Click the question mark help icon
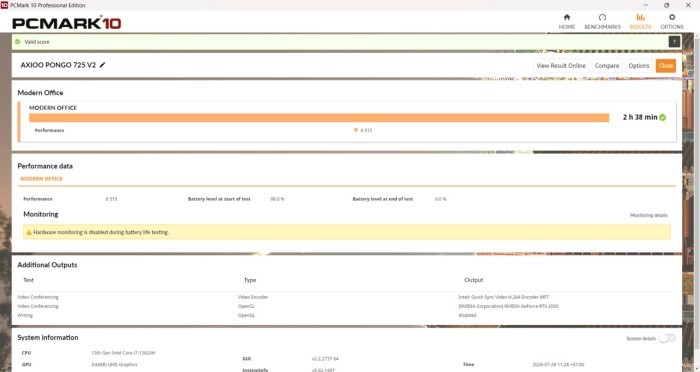700x372 pixels. [674, 42]
